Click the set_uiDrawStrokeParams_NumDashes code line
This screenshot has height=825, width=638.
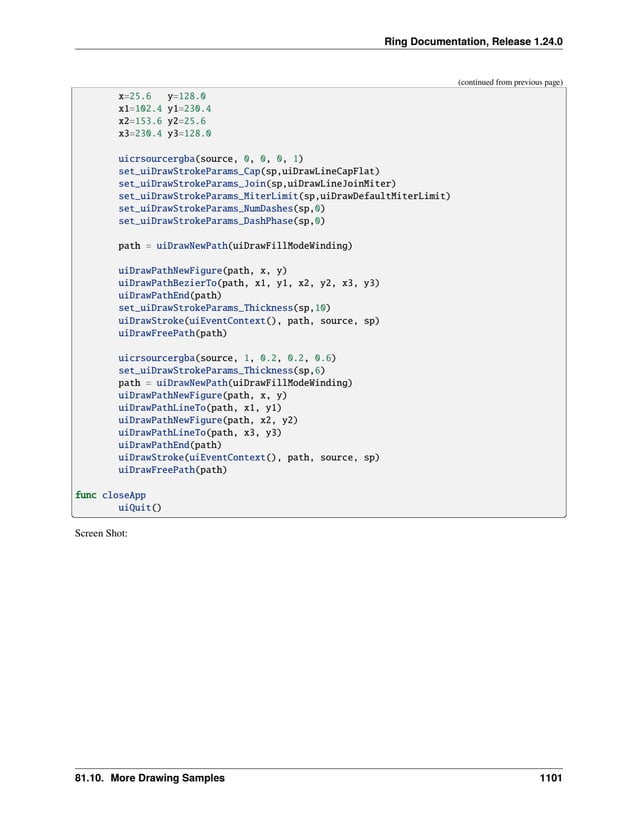click(222, 208)
